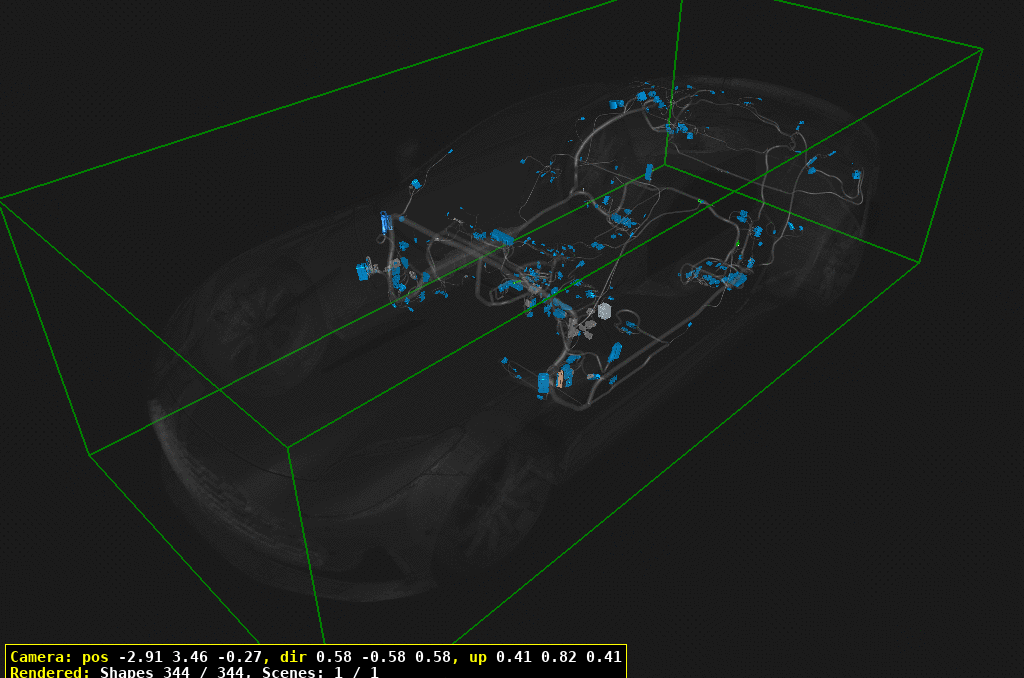1024x678 pixels.
Task: Click the bounding box top-right corner
Action: 983,48
